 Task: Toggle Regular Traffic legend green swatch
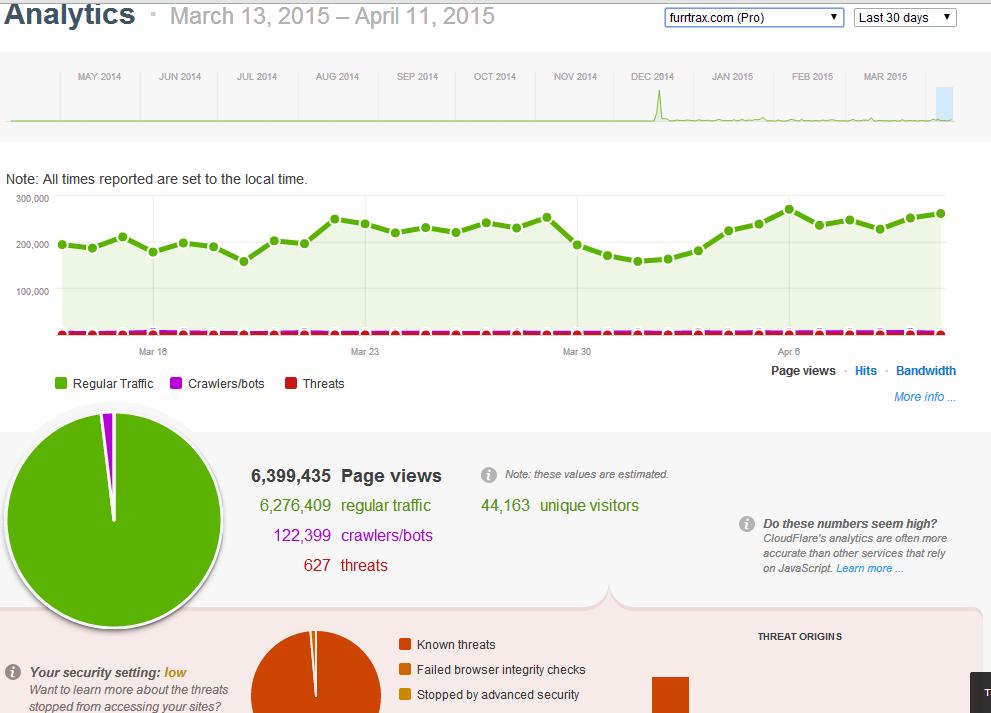coord(63,384)
